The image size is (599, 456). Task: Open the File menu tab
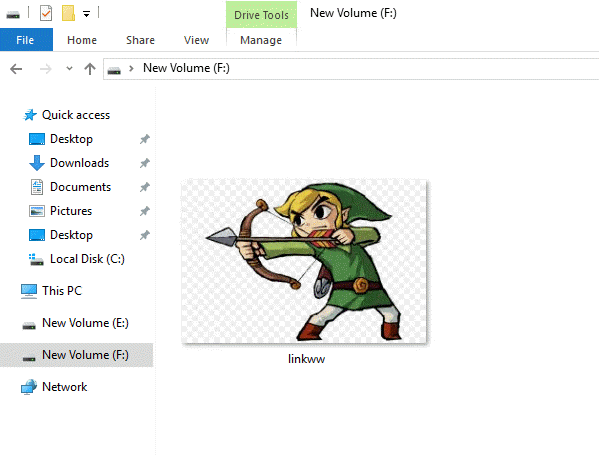pyautogui.click(x=26, y=40)
